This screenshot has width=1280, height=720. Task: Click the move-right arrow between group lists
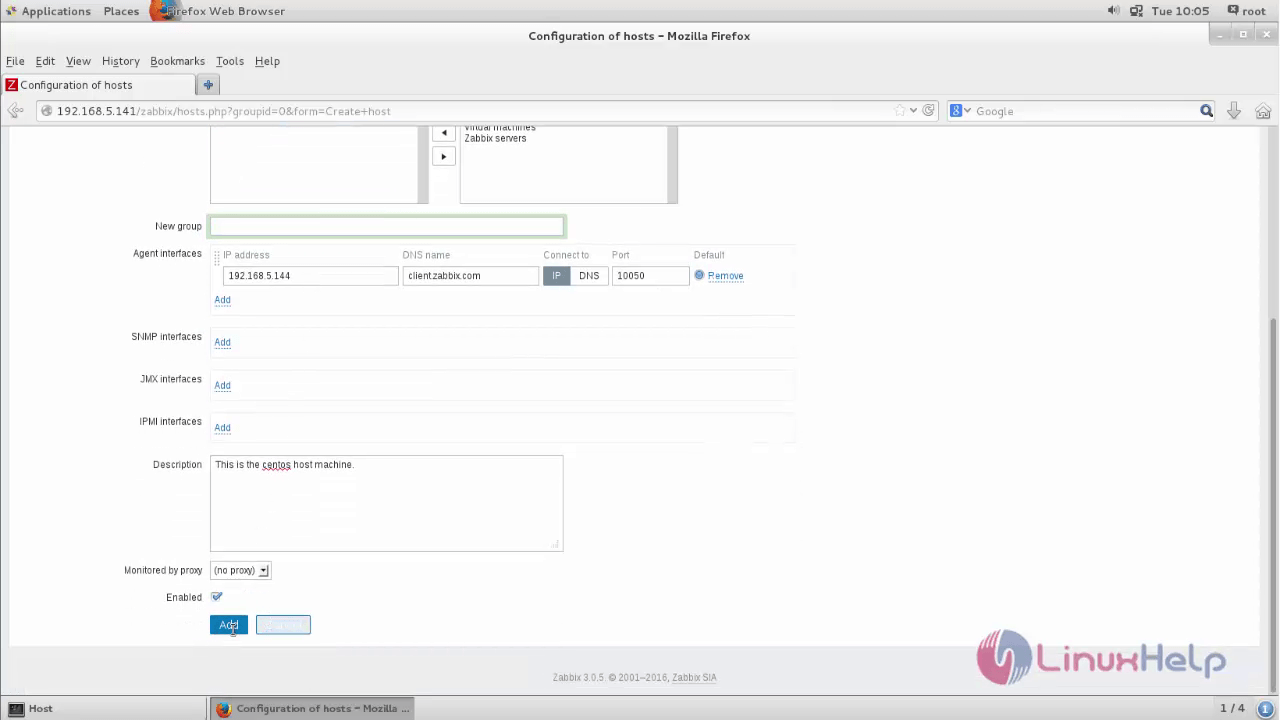pyautogui.click(x=444, y=157)
